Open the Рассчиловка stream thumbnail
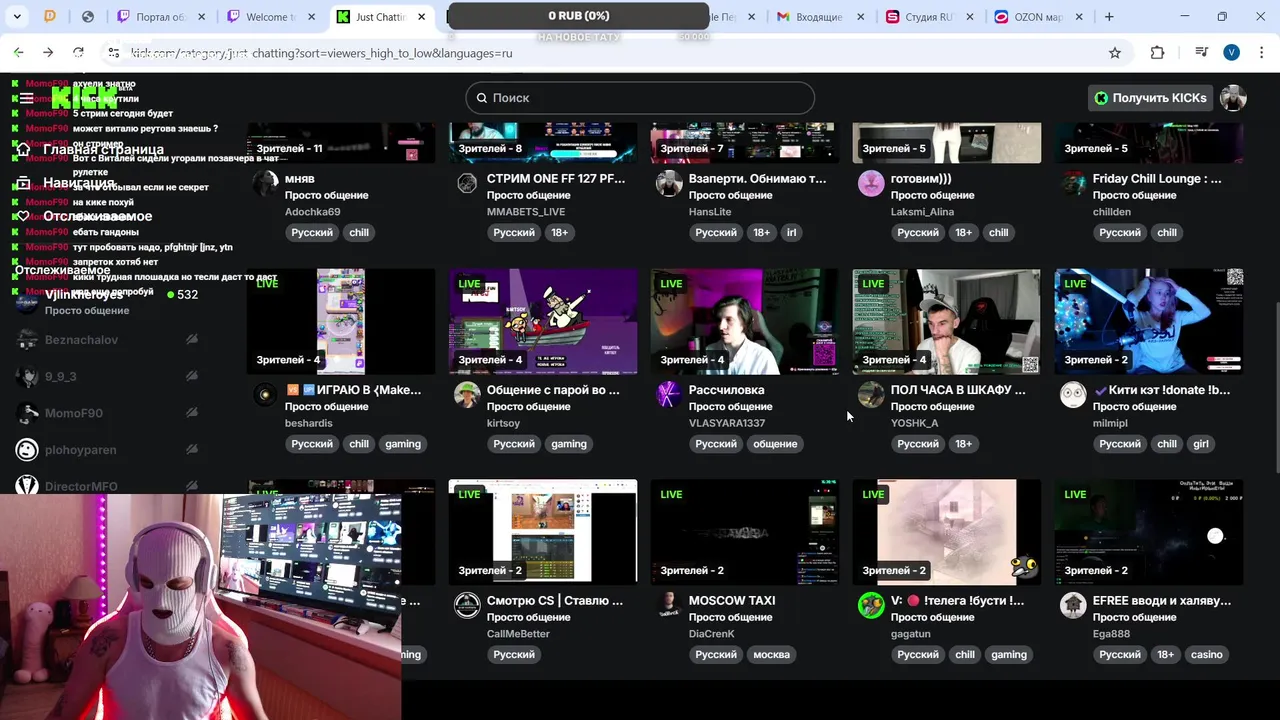 (x=744, y=321)
